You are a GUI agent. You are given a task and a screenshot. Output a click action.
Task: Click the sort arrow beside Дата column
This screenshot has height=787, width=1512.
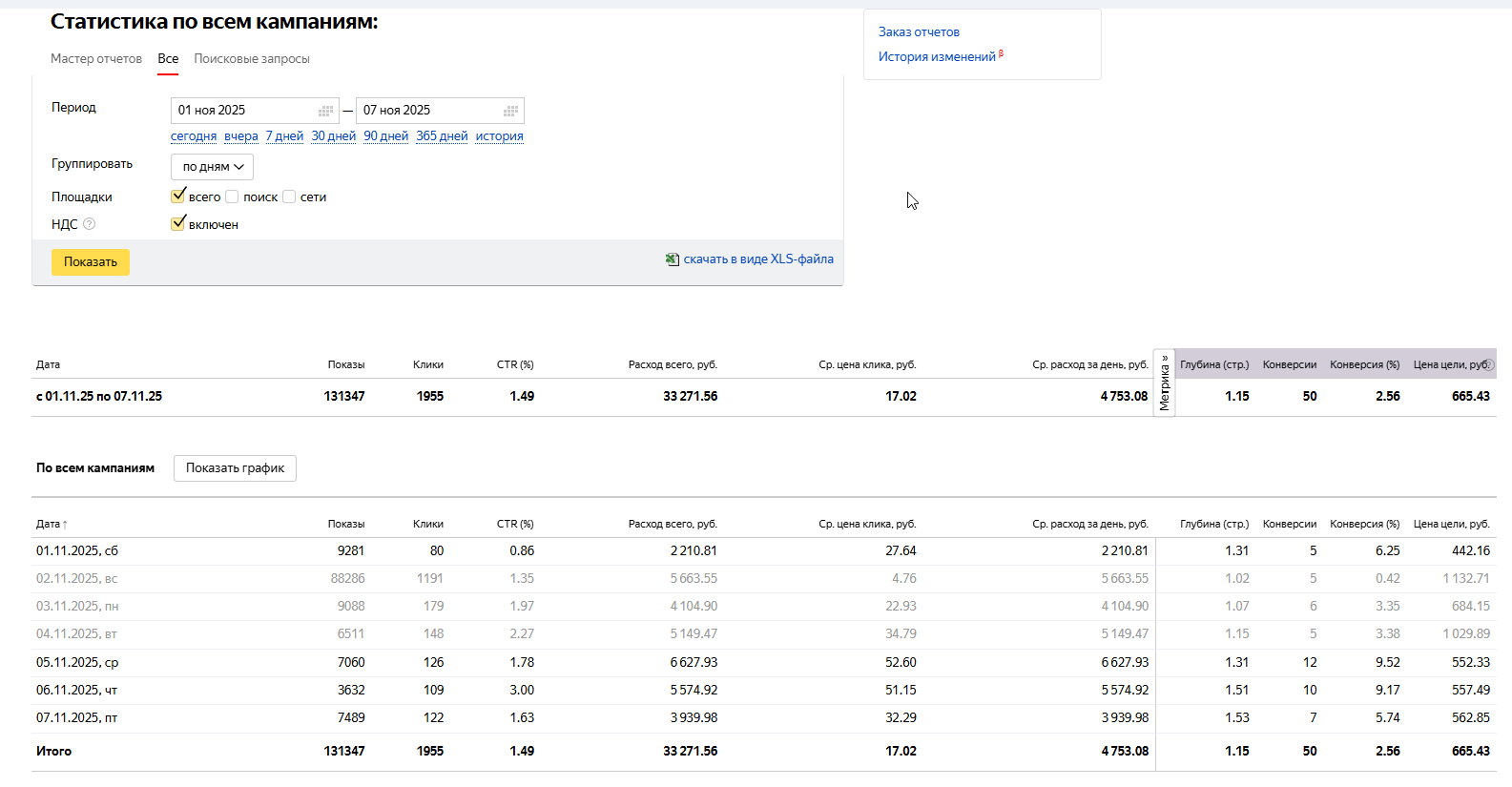[65, 525]
